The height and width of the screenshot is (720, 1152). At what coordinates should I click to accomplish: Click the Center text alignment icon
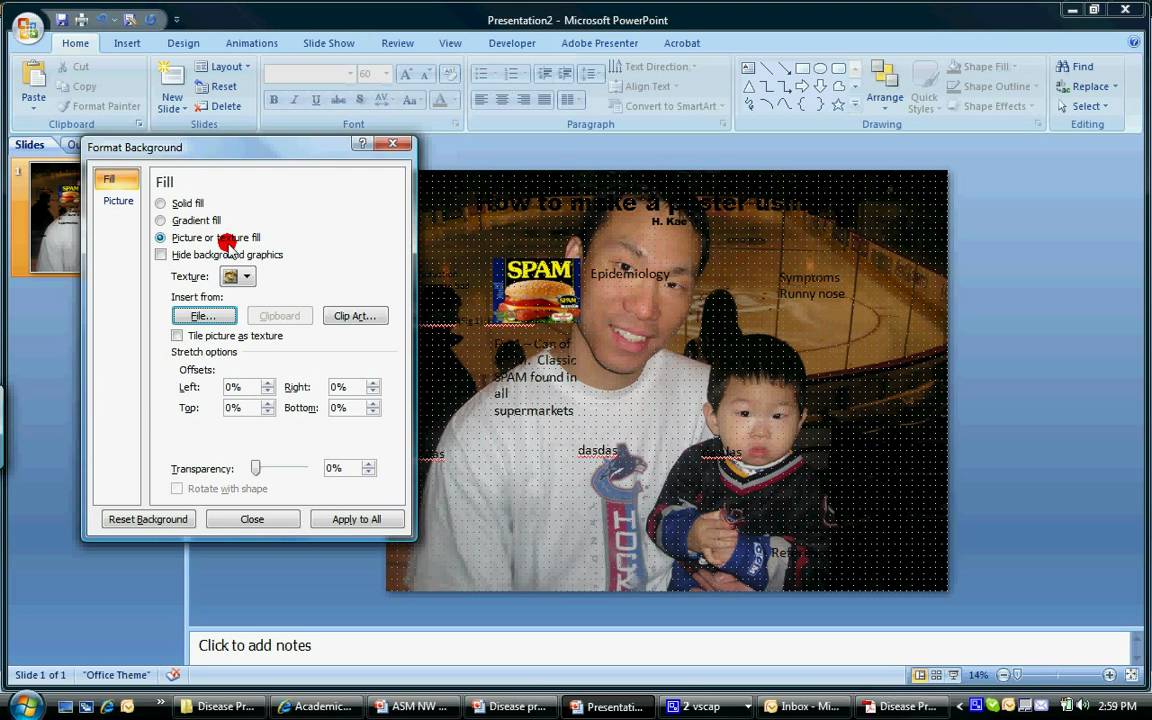(x=503, y=99)
